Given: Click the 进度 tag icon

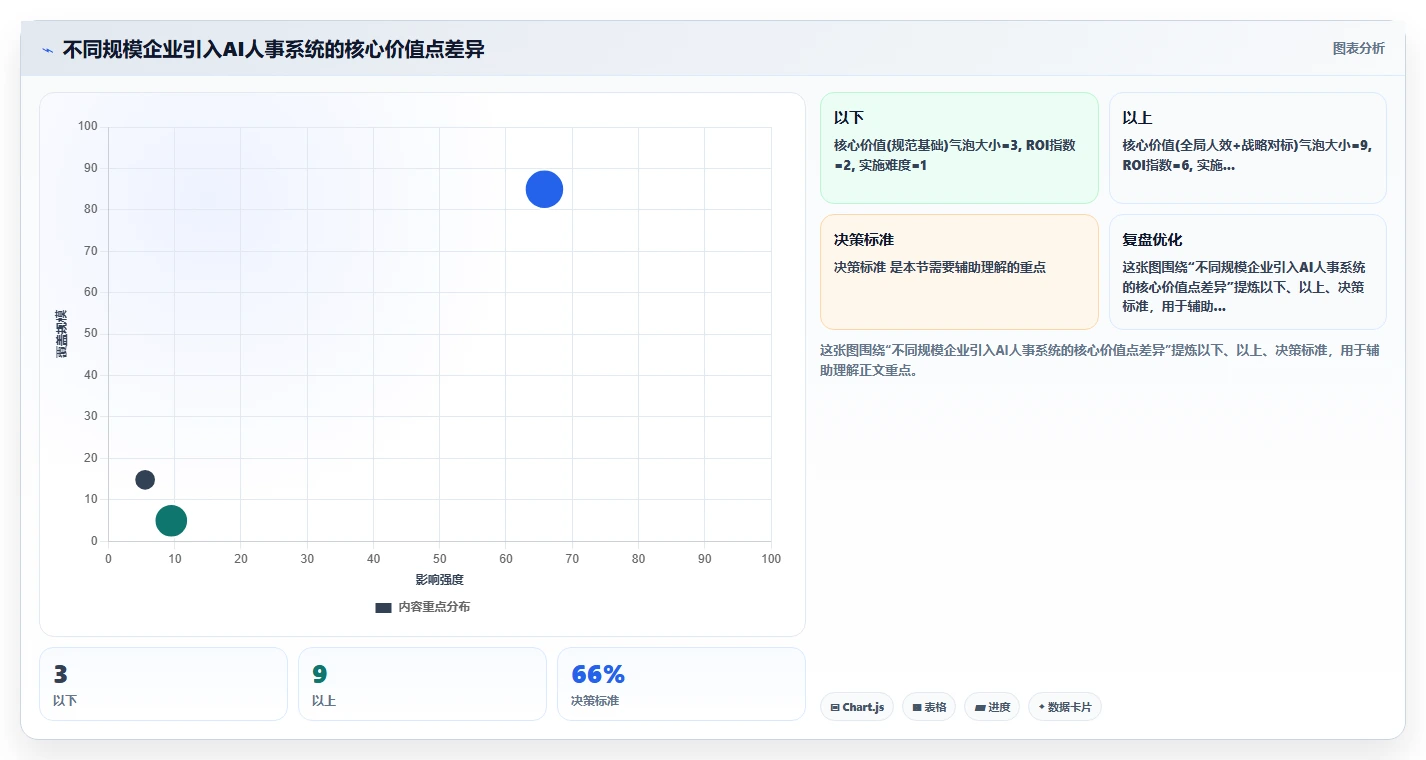Looking at the screenshot, I should tap(980, 708).
